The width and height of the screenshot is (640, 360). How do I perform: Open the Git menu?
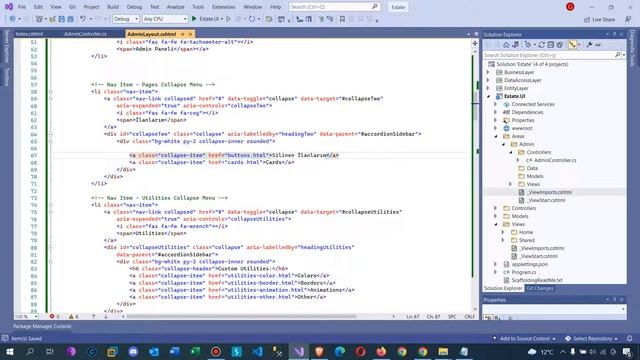pos(72,7)
